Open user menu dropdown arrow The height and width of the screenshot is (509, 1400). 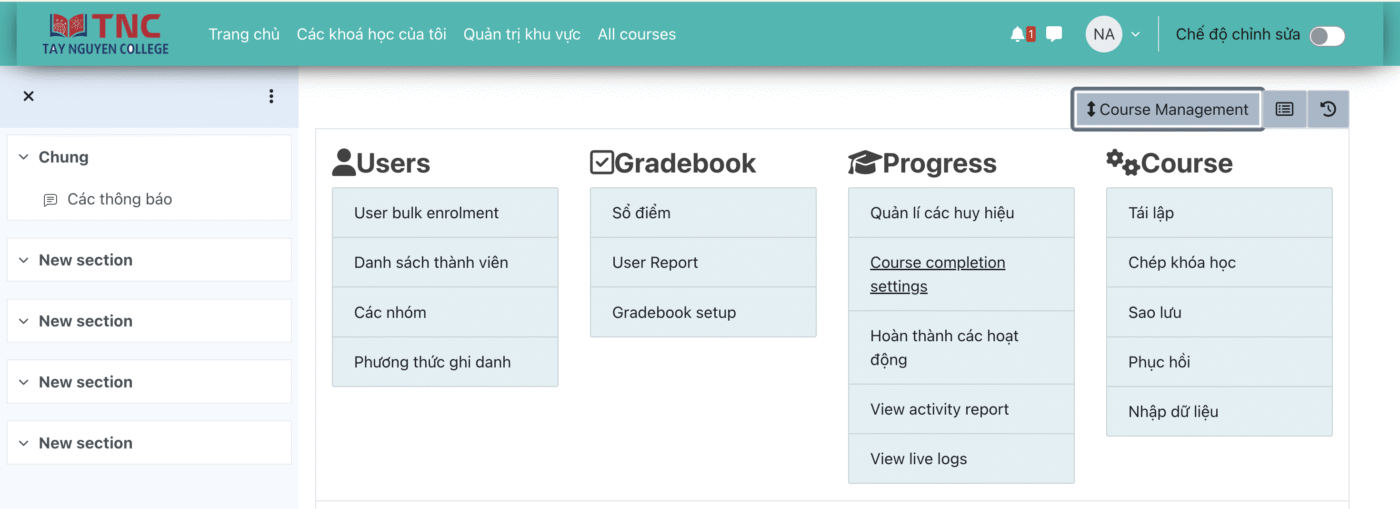(1135, 34)
